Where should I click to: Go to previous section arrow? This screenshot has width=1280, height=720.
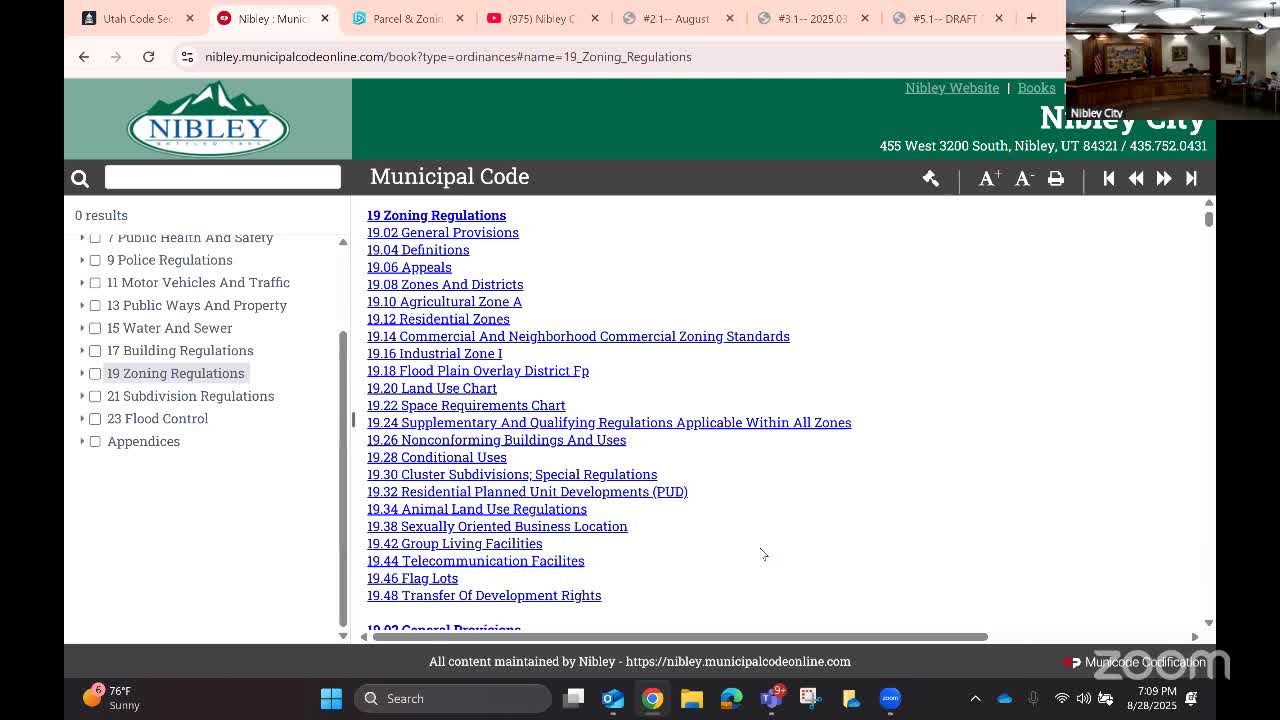1136,178
